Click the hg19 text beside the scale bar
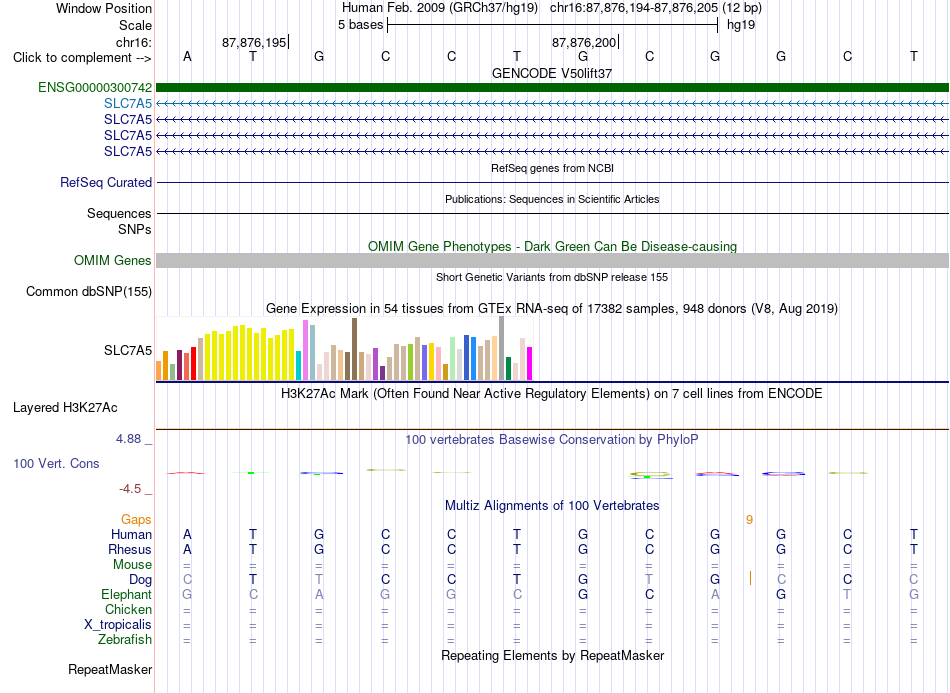Image resolution: width=950 pixels, height=693 pixels. click(x=740, y=25)
